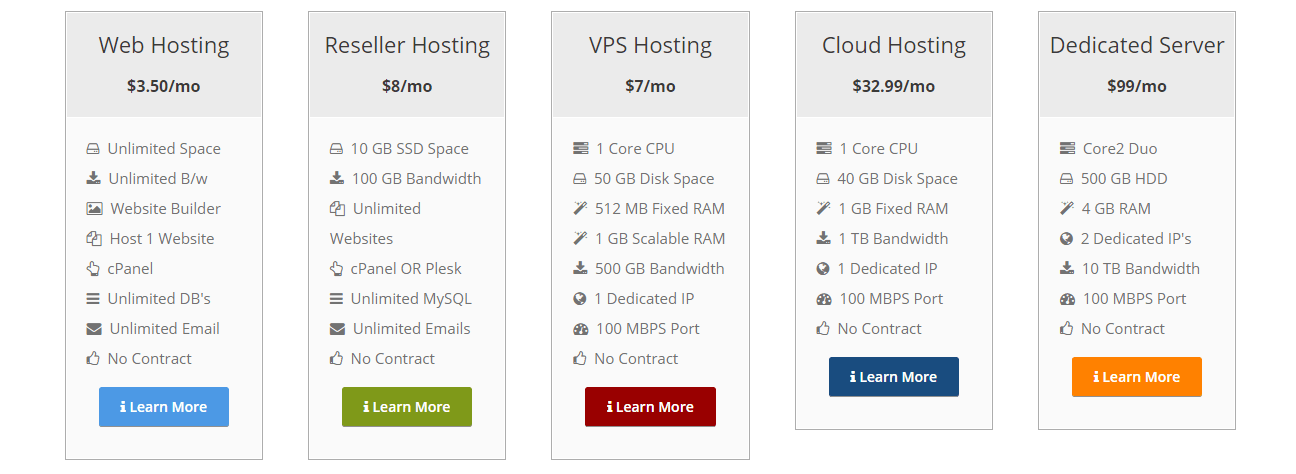
Task: Click the envelope icon next to Unlimited Email
Action: [94, 329]
